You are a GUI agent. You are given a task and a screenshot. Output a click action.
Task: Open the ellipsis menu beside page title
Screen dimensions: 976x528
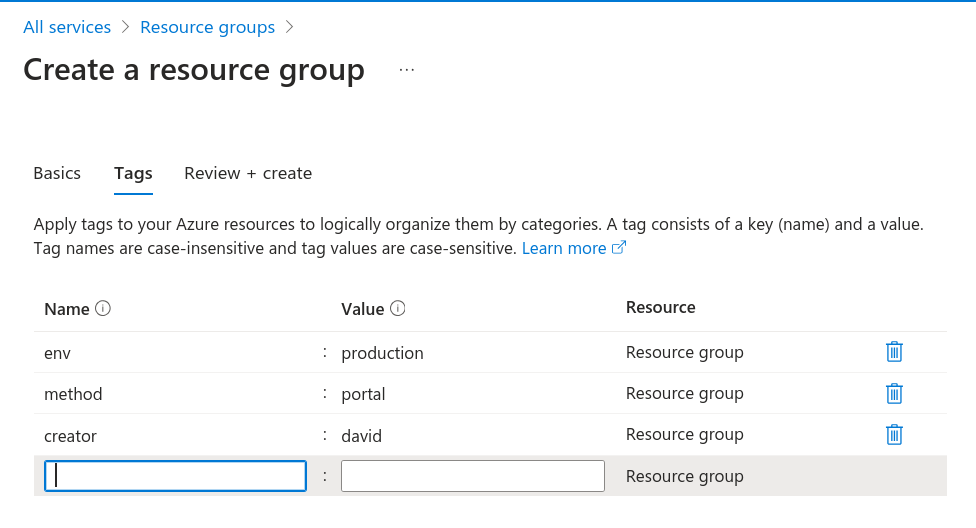pyautogui.click(x=406, y=70)
